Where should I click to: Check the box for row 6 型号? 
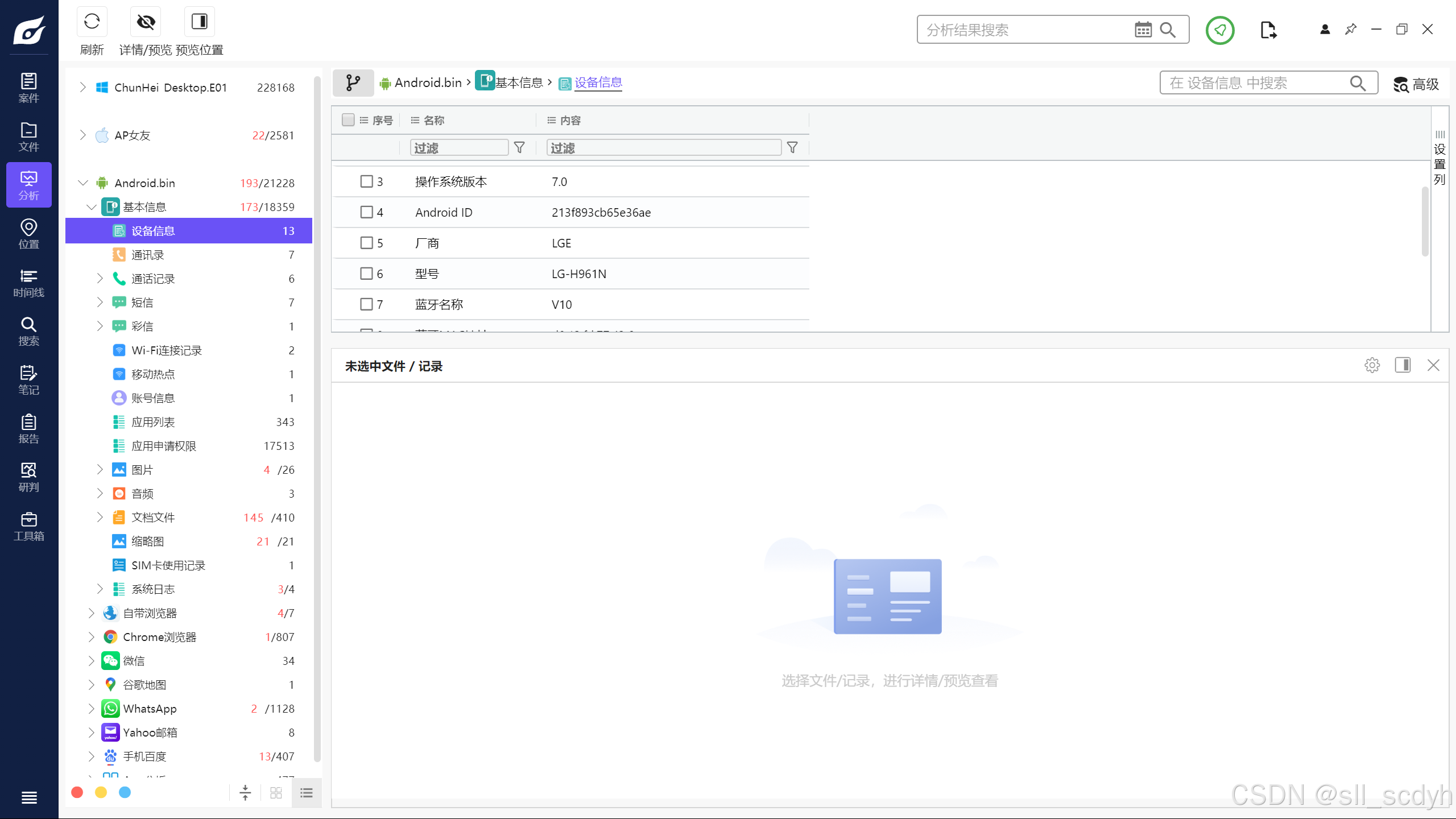coord(366,274)
